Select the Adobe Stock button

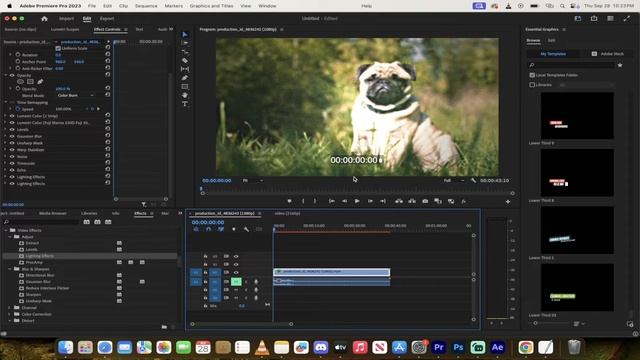[x=608, y=54]
